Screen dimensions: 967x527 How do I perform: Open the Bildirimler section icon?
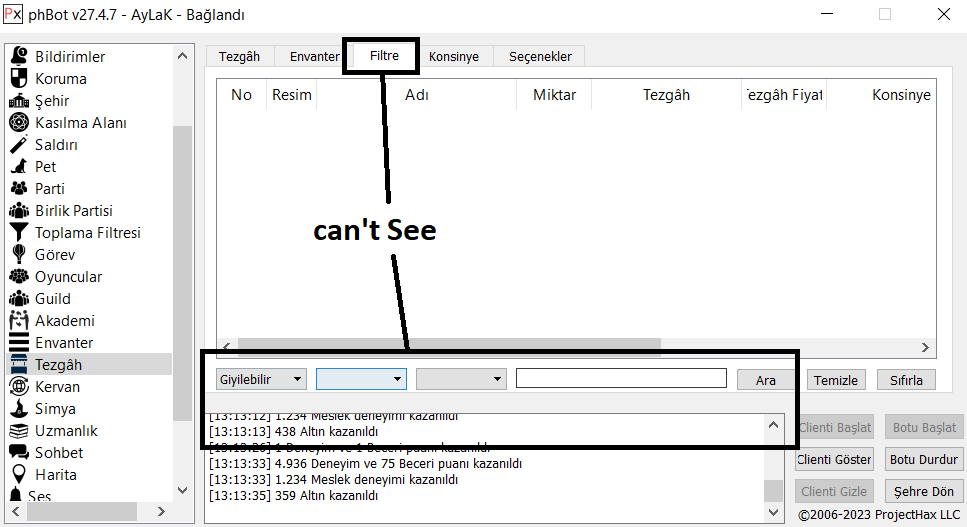[18, 57]
